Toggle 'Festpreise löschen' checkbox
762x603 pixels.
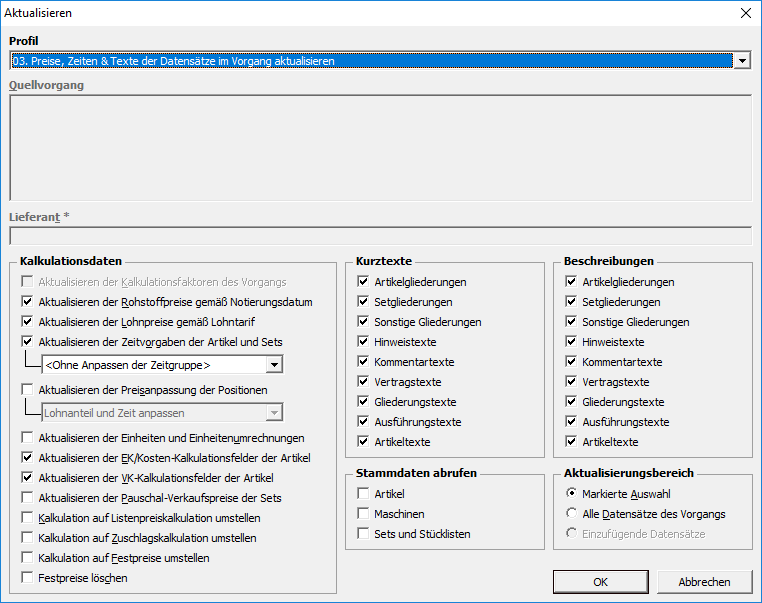[28, 578]
